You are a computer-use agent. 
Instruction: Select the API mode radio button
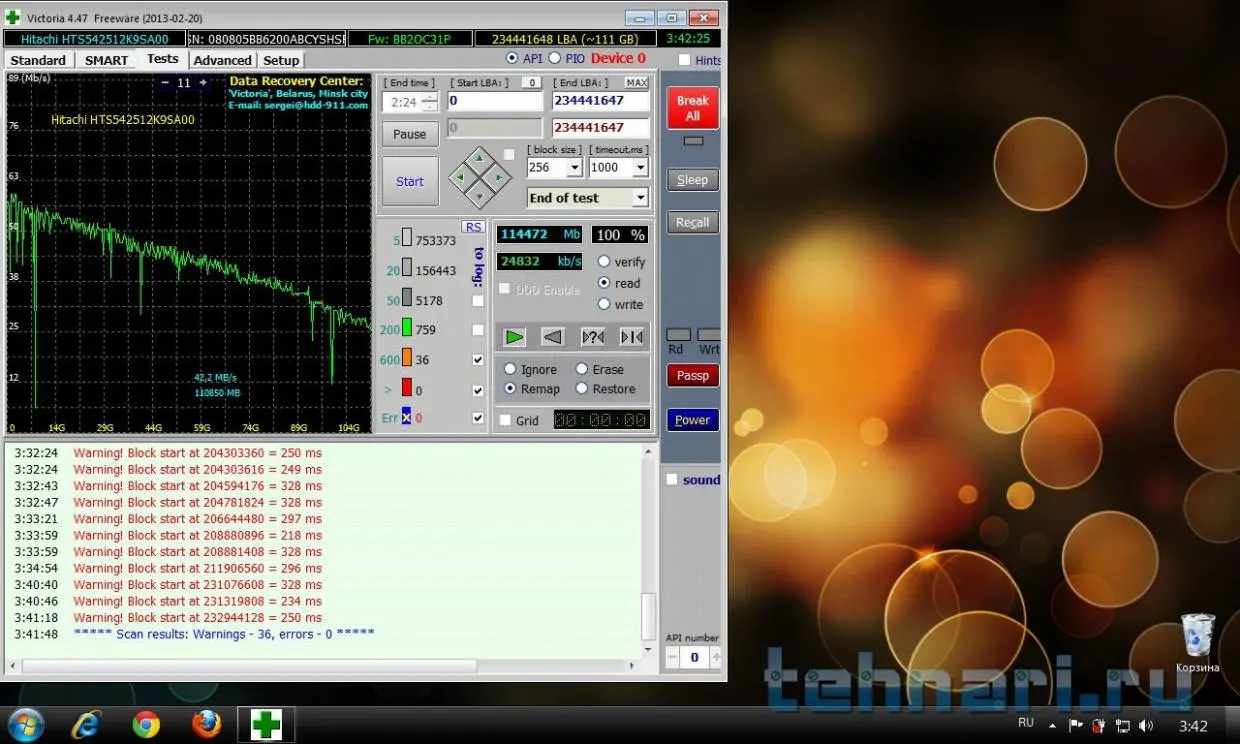coord(513,59)
